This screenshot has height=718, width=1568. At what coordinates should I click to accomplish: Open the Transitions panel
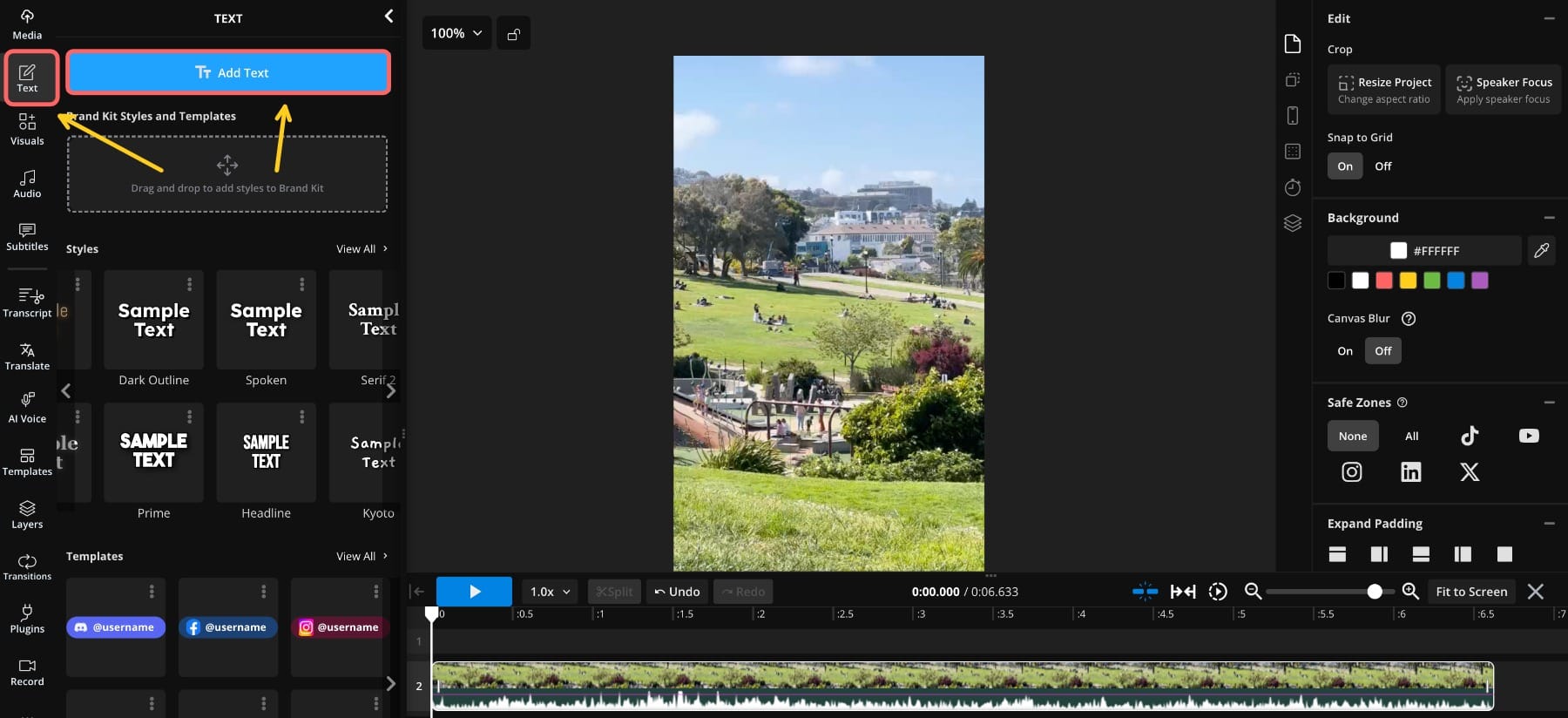(x=27, y=566)
